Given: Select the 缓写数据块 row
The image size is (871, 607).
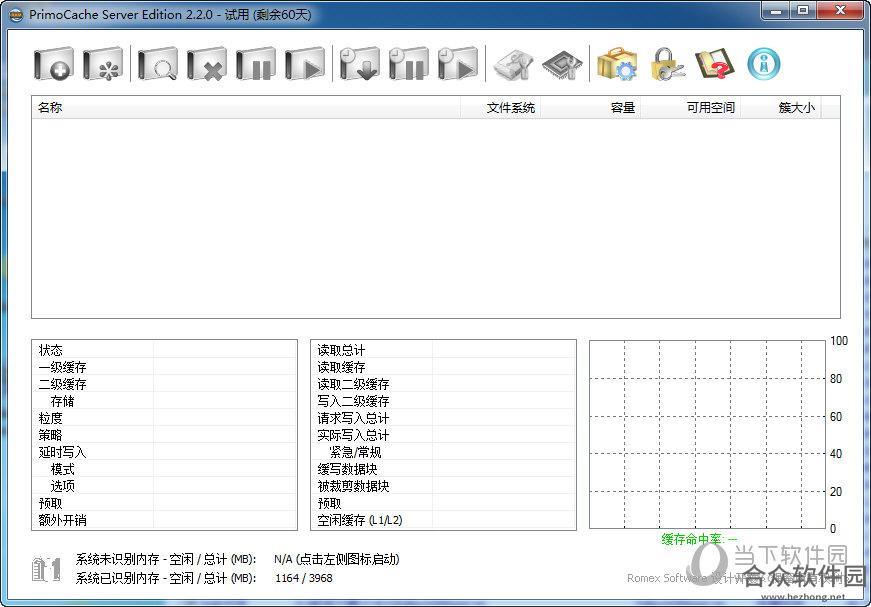Looking at the screenshot, I should click(443, 469).
